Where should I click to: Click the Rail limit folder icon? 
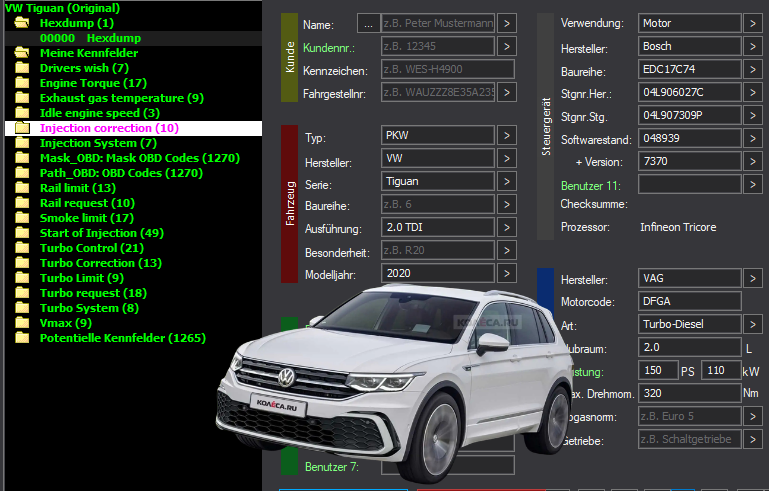22,188
